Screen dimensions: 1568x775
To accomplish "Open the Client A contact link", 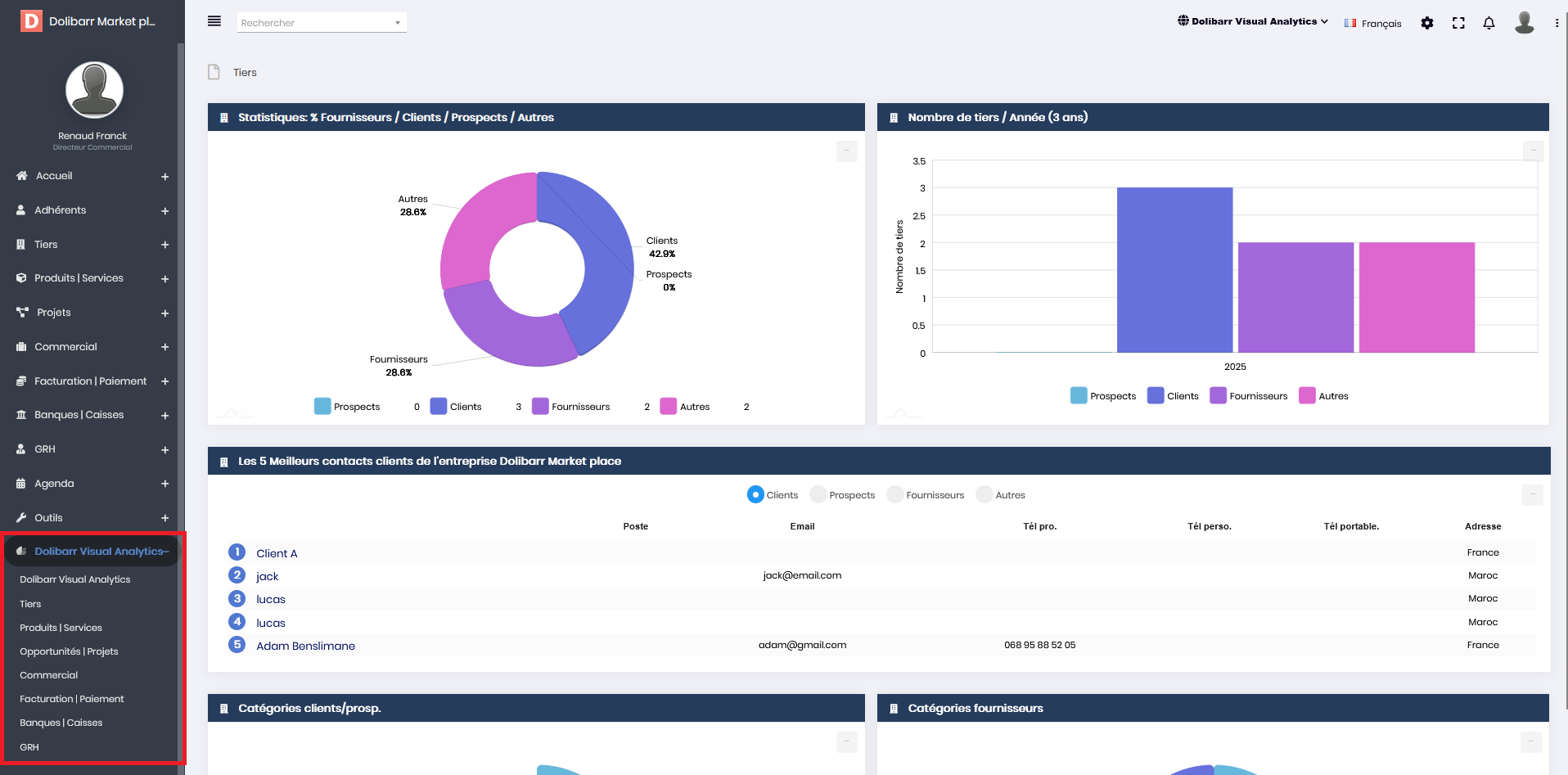I will (277, 553).
